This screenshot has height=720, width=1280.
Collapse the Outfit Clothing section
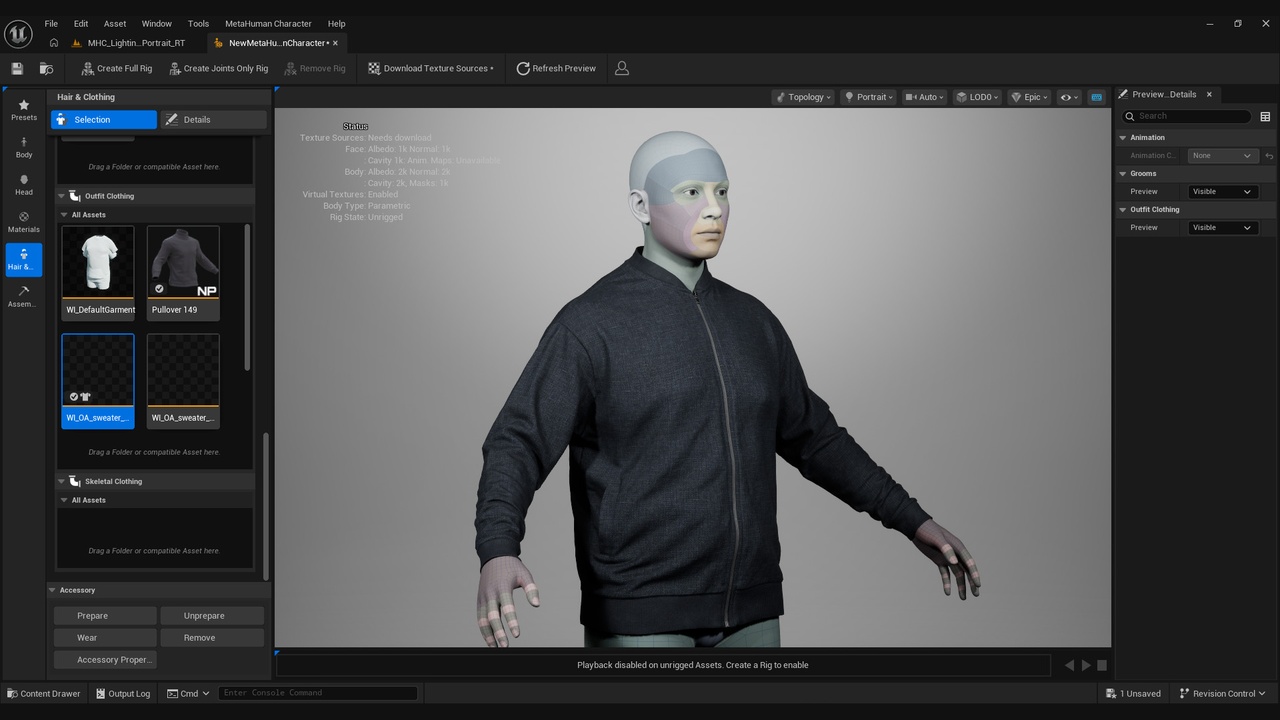[61, 196]
